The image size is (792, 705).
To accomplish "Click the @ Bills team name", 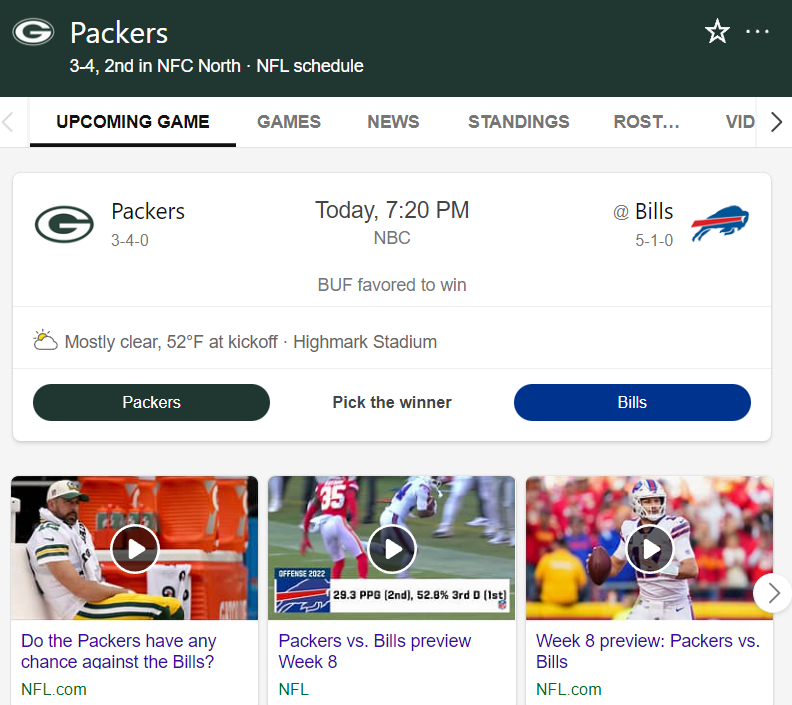I will coord(643,211).
